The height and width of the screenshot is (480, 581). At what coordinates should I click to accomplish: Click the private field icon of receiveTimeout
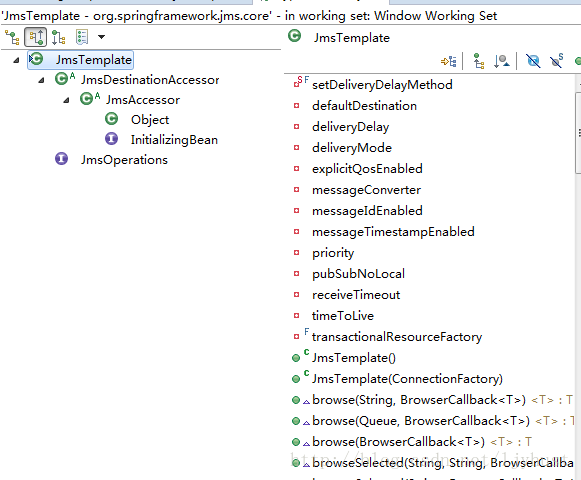296,295
